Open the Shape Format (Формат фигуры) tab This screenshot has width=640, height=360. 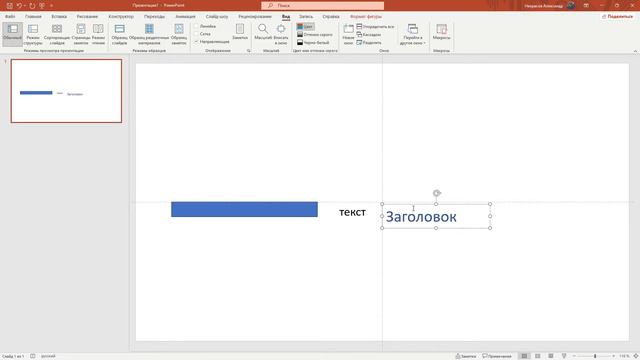pos(366,17)
